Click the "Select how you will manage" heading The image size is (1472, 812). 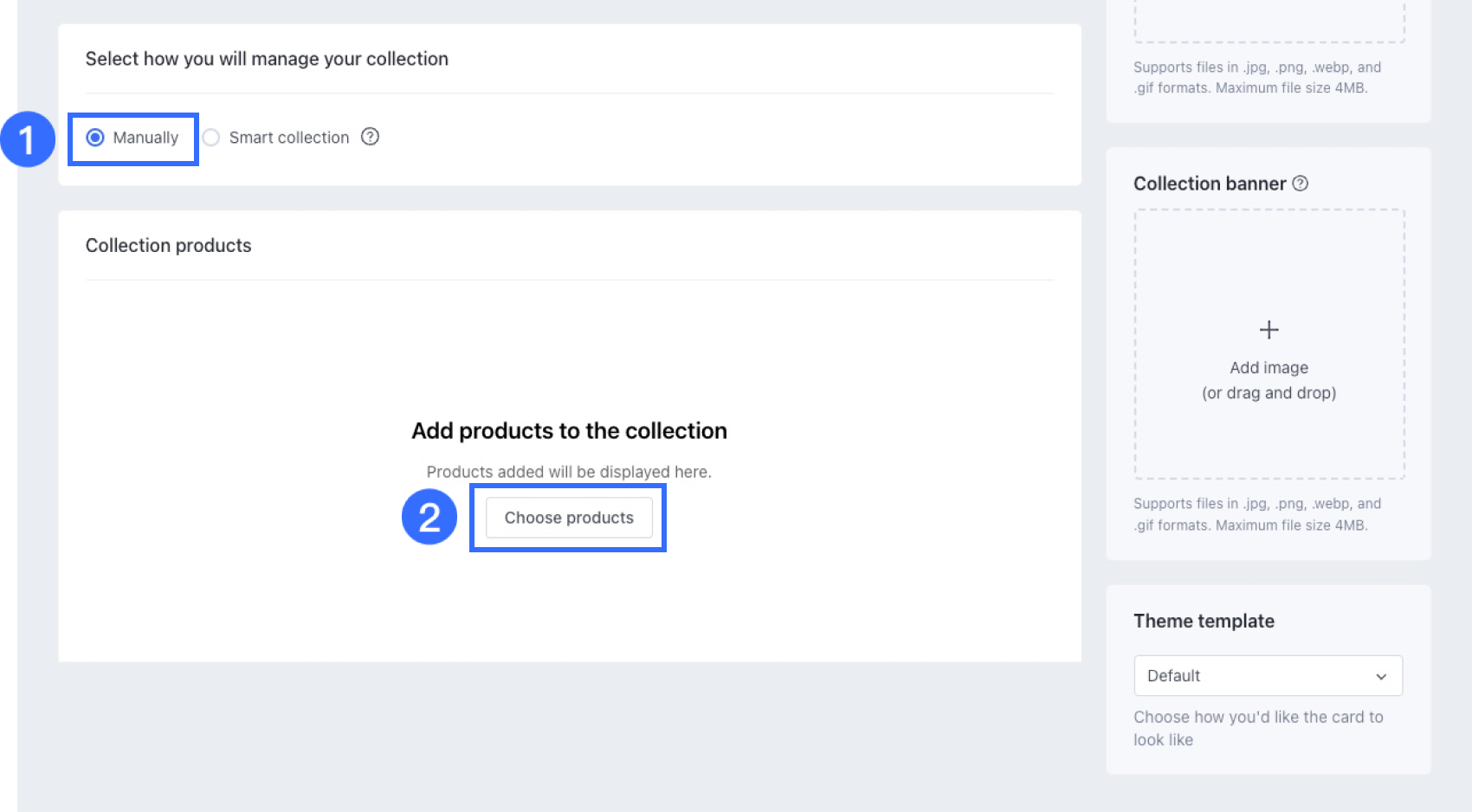267,59
